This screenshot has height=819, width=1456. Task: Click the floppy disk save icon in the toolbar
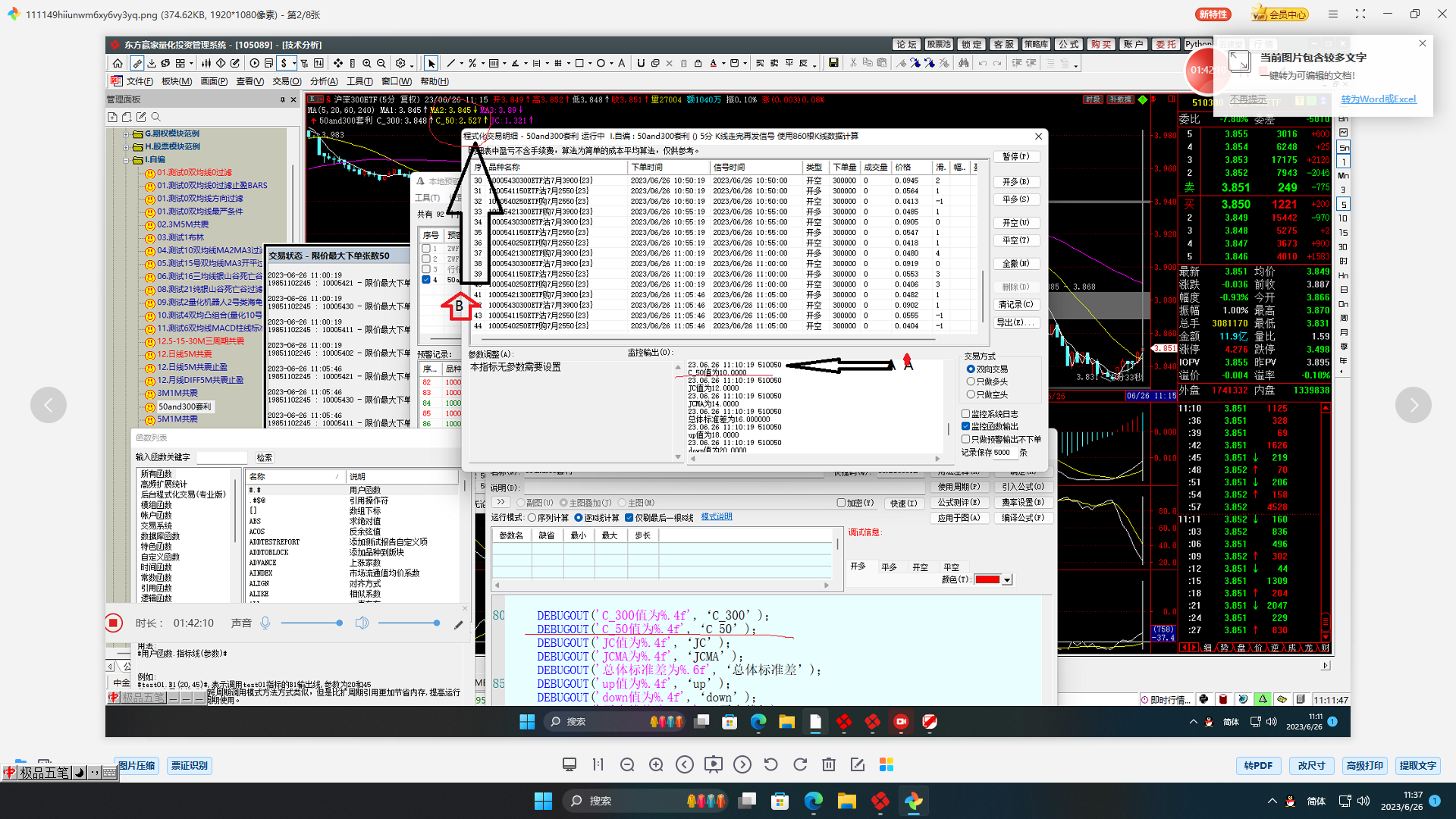click(x=833, y=63)
